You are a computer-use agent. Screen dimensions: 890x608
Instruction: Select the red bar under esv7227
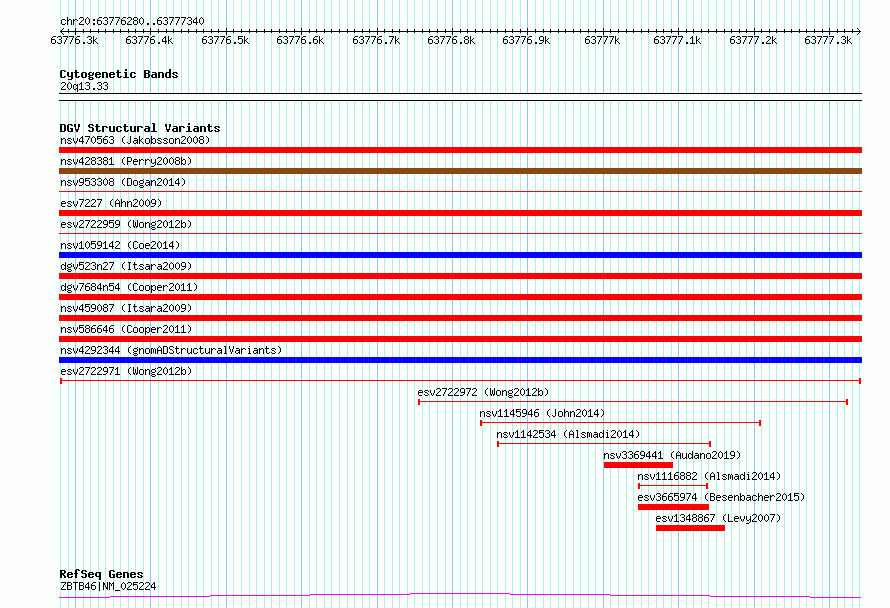460,213
